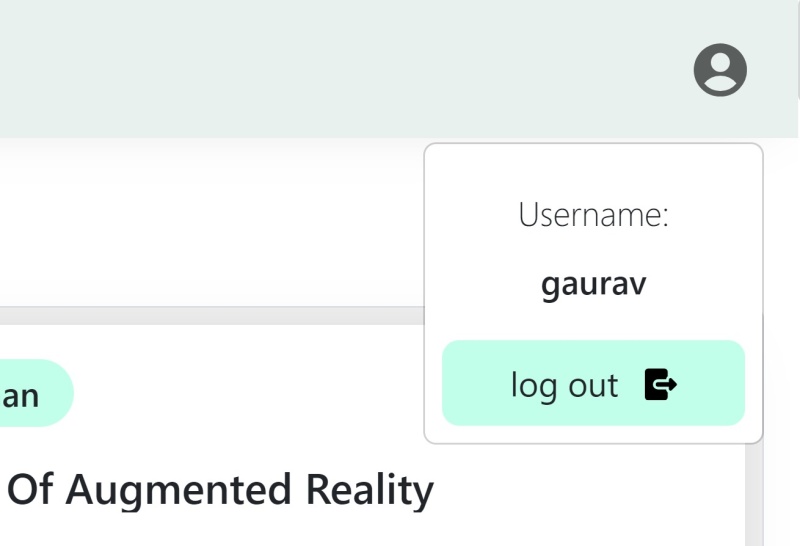Click the user profile avatar icon
The image size is (800, 546).
[x=720, y=70]
